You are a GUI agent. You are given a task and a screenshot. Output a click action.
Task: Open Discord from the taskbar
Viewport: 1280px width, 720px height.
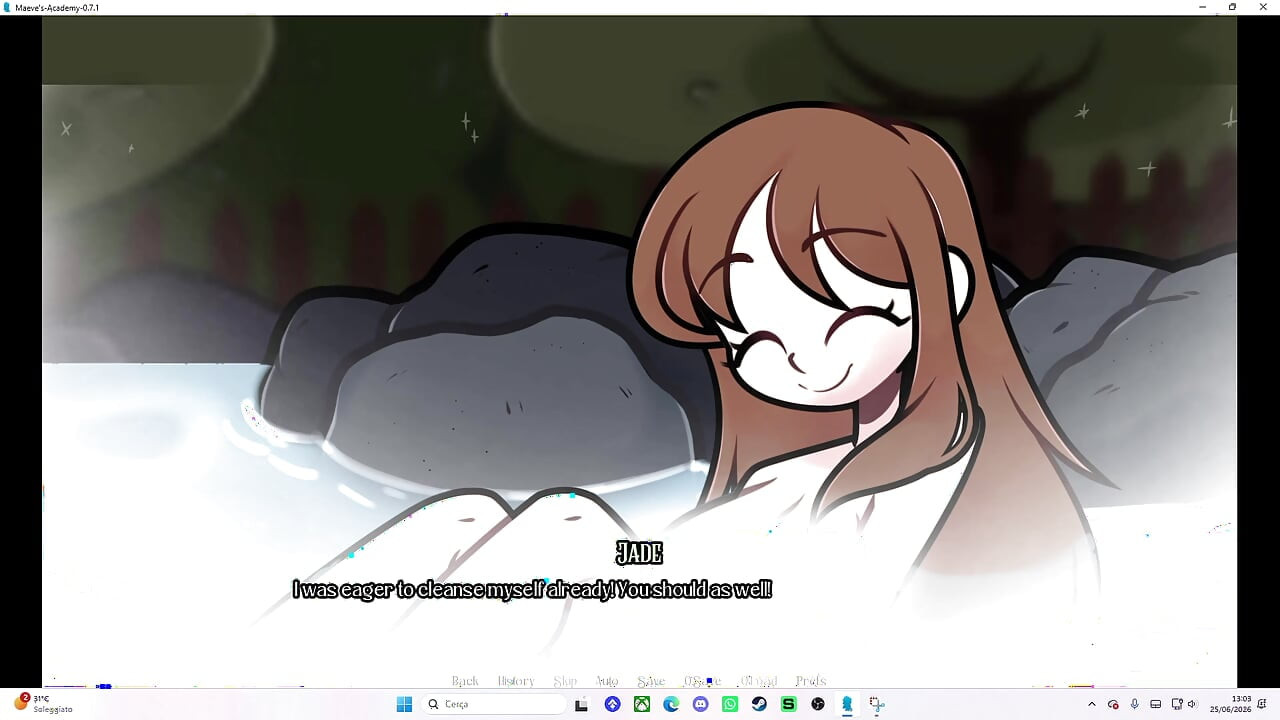(700, 704)
